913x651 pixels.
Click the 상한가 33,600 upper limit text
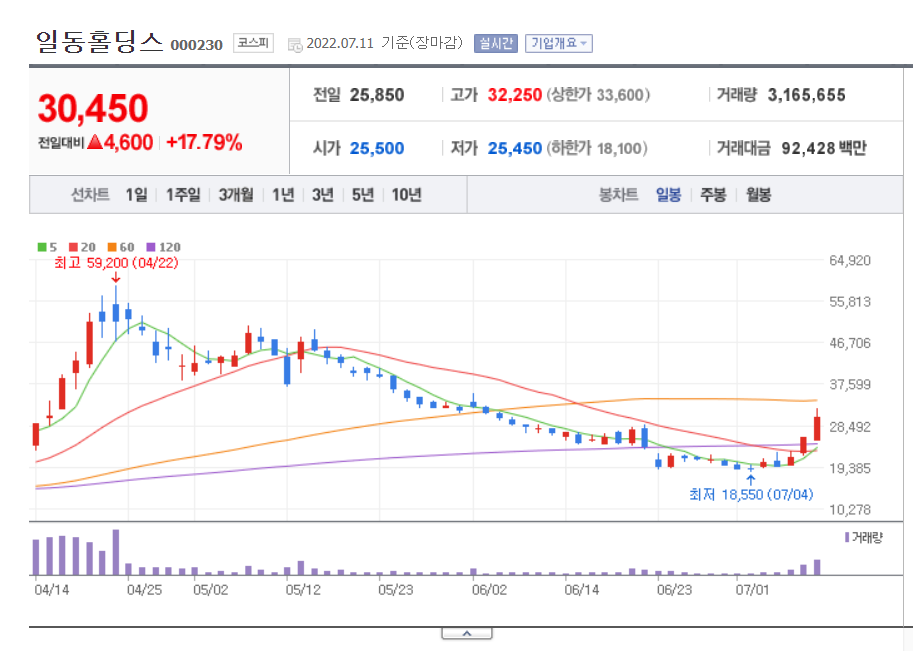[x=598, y=95]
